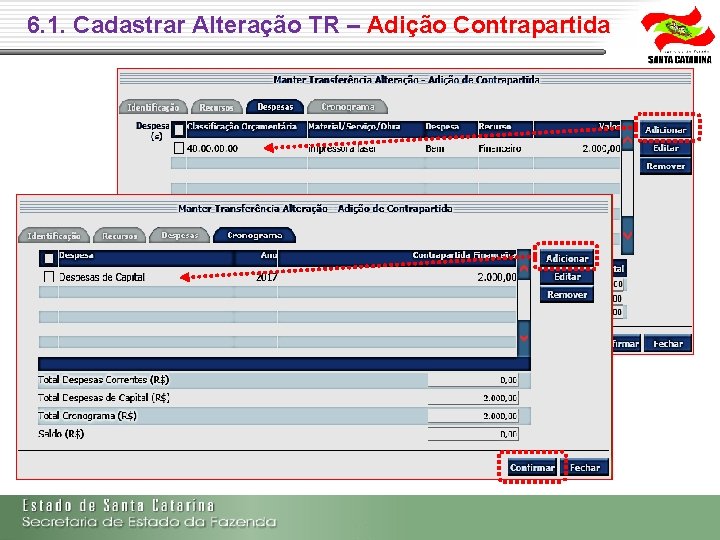Click the '40.00.00.00' classification cell

coord(212,148)
